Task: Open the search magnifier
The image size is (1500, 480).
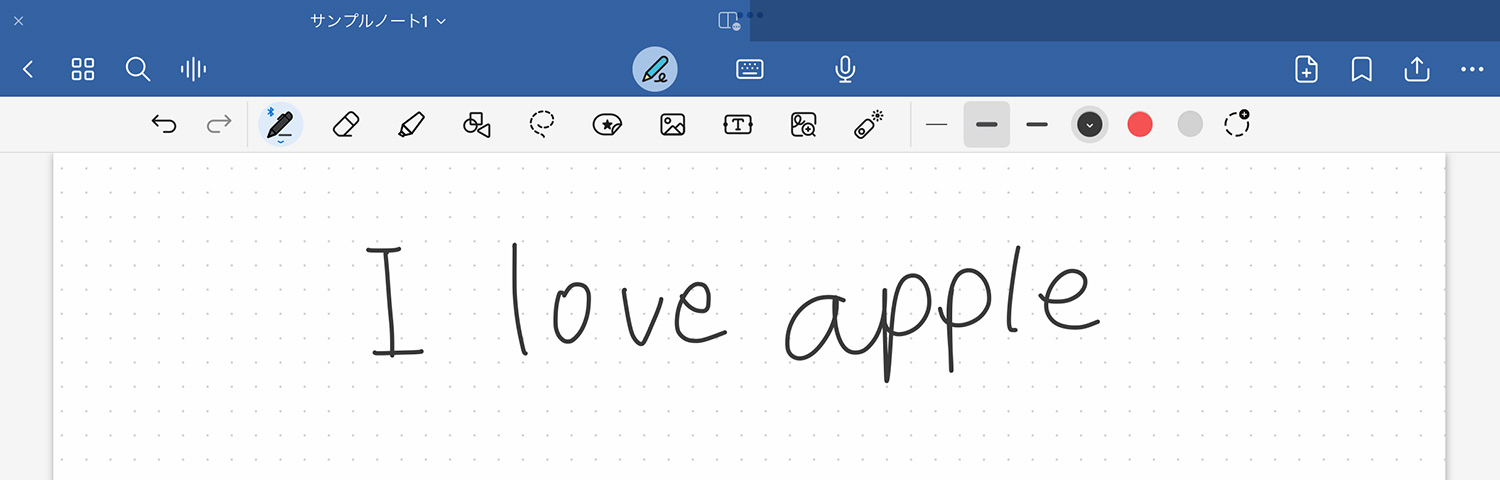Action: 138,69
